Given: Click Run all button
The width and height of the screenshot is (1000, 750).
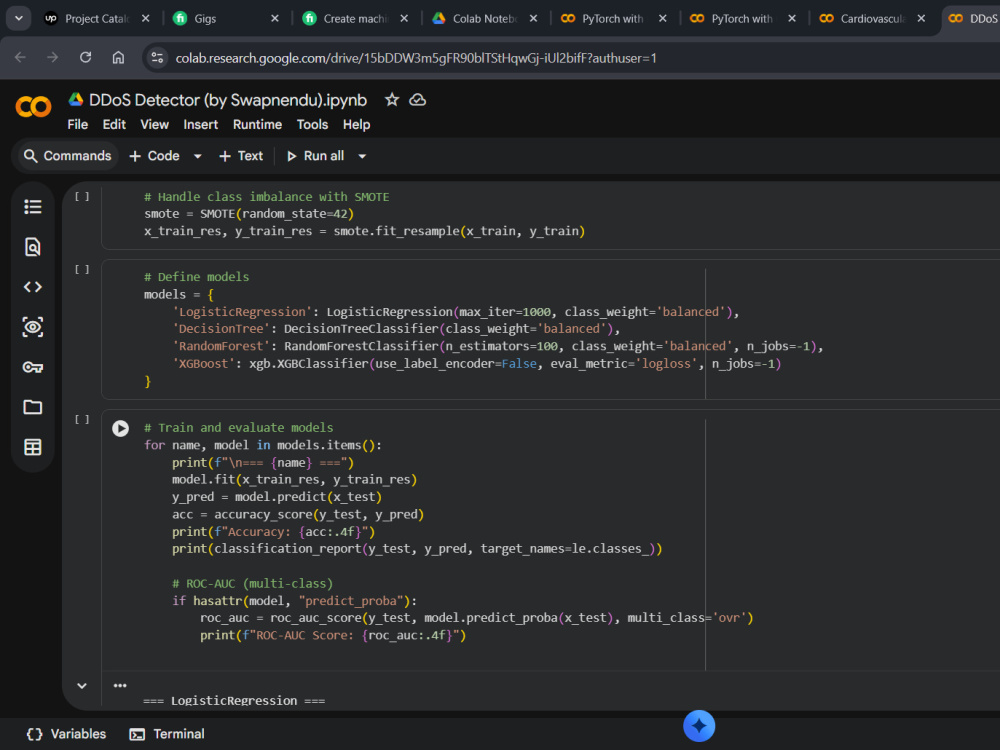Looking at the screenshot, I should coord(316,156).
